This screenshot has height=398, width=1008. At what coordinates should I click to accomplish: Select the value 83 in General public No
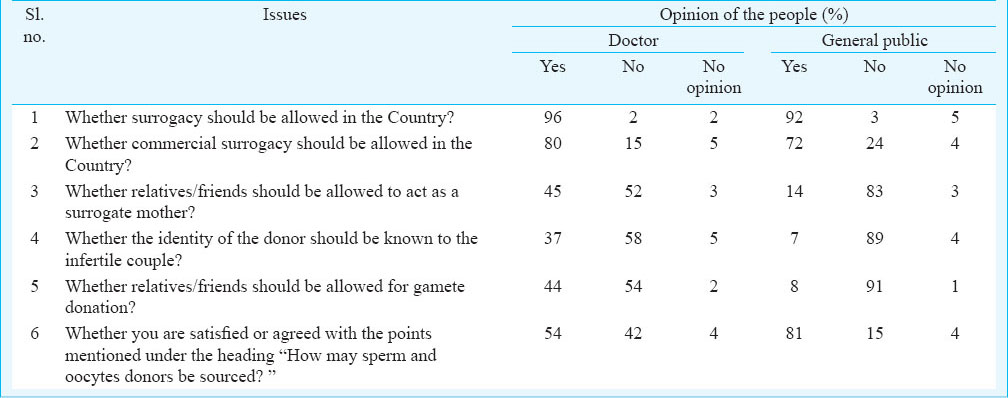click(874, 192)
